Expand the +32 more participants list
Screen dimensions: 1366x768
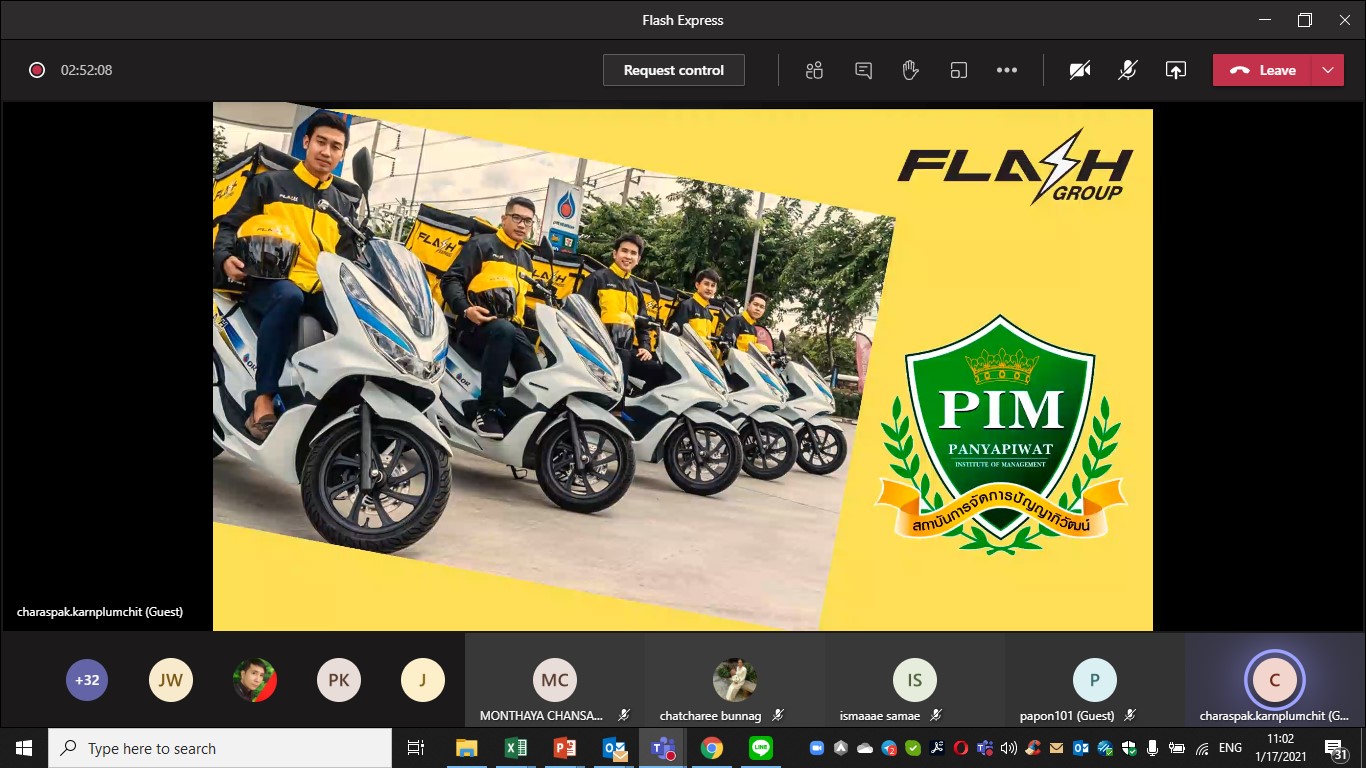coord(87,680)
